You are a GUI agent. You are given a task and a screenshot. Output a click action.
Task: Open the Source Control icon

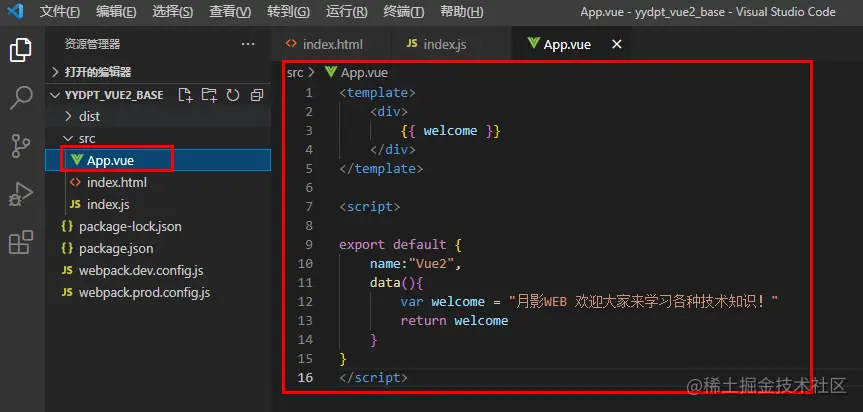[x=21, y=146]
